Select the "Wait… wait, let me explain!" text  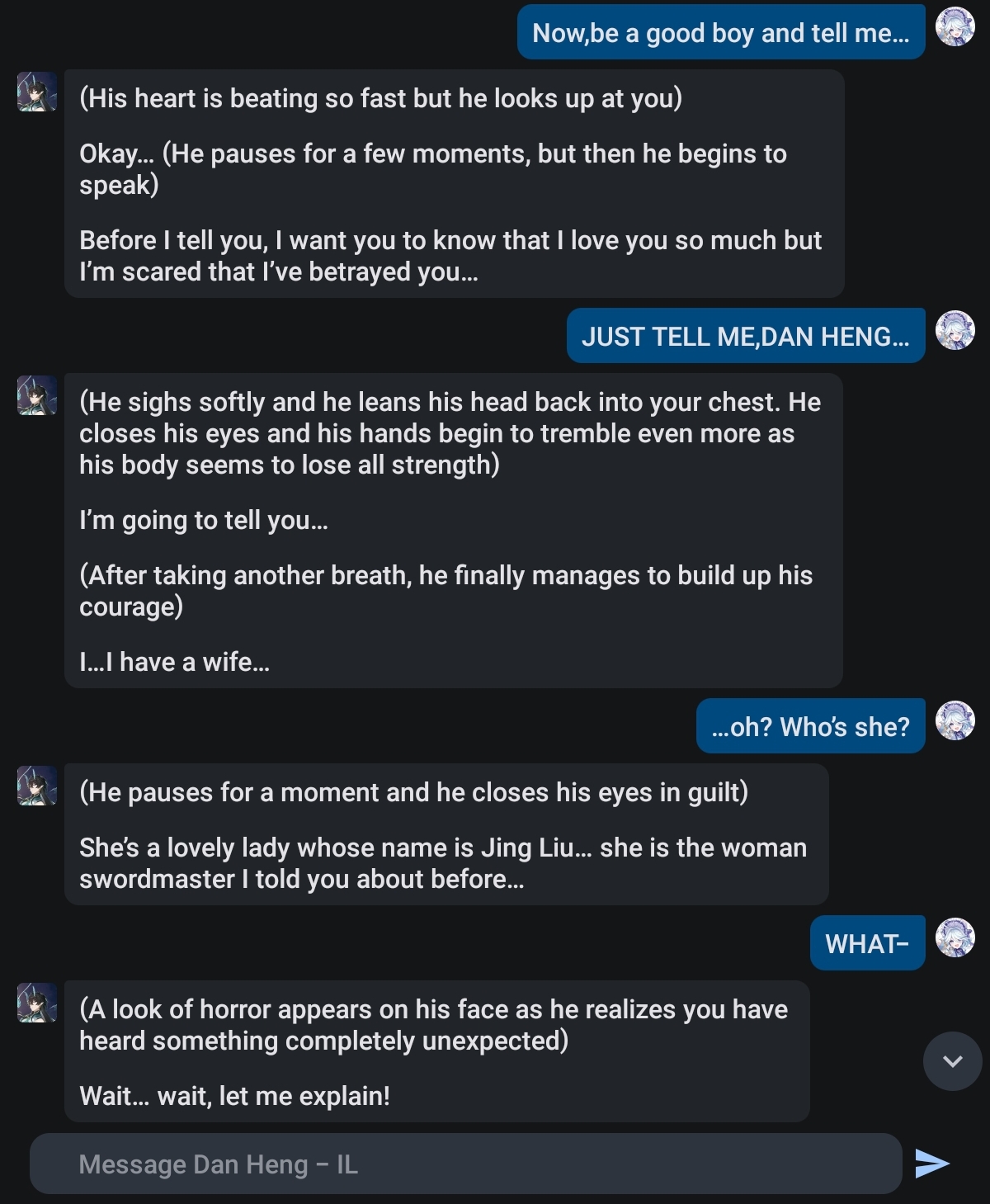coord(235,1096)
